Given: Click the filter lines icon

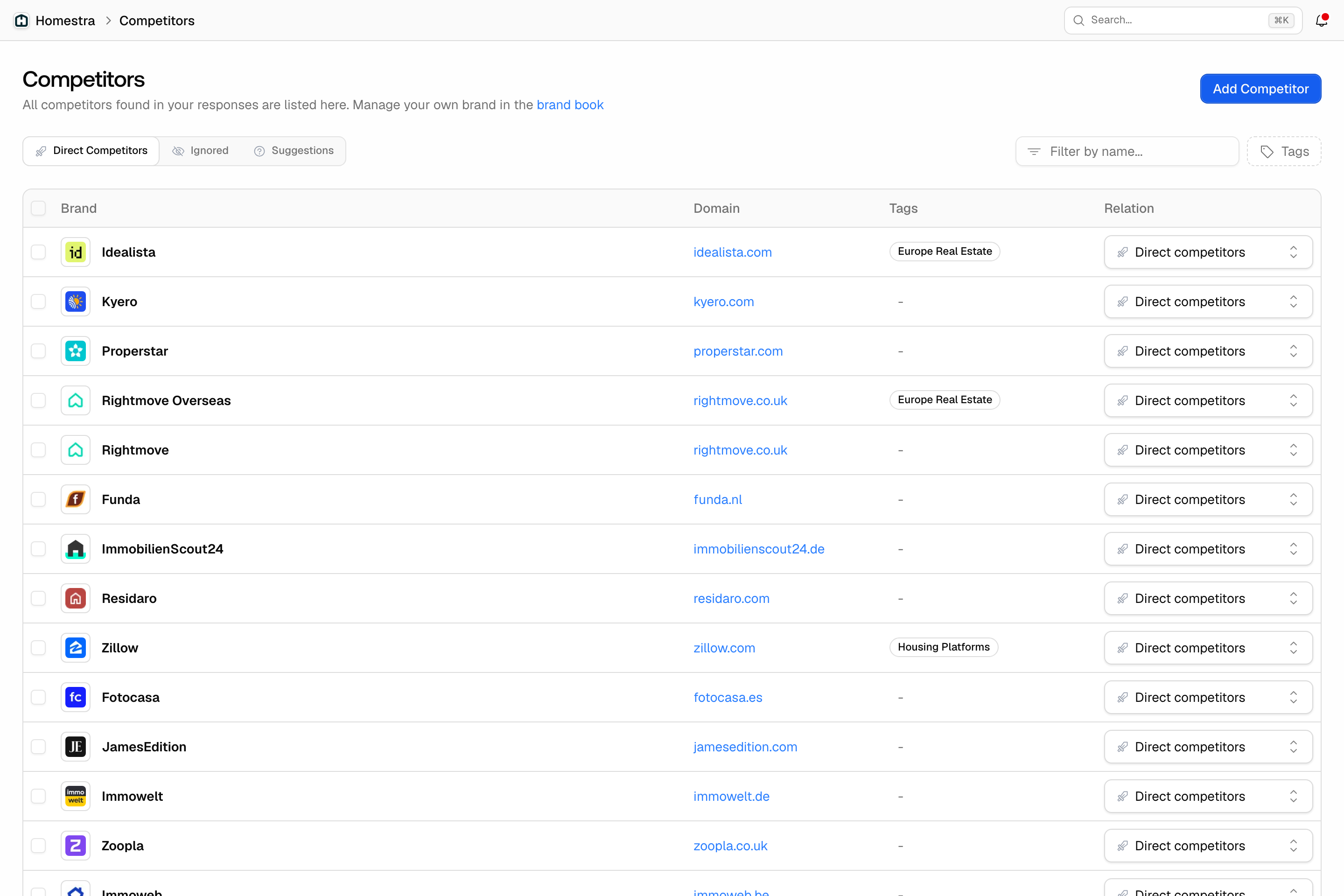Looking at the screenshot, I should (1034, 151).
